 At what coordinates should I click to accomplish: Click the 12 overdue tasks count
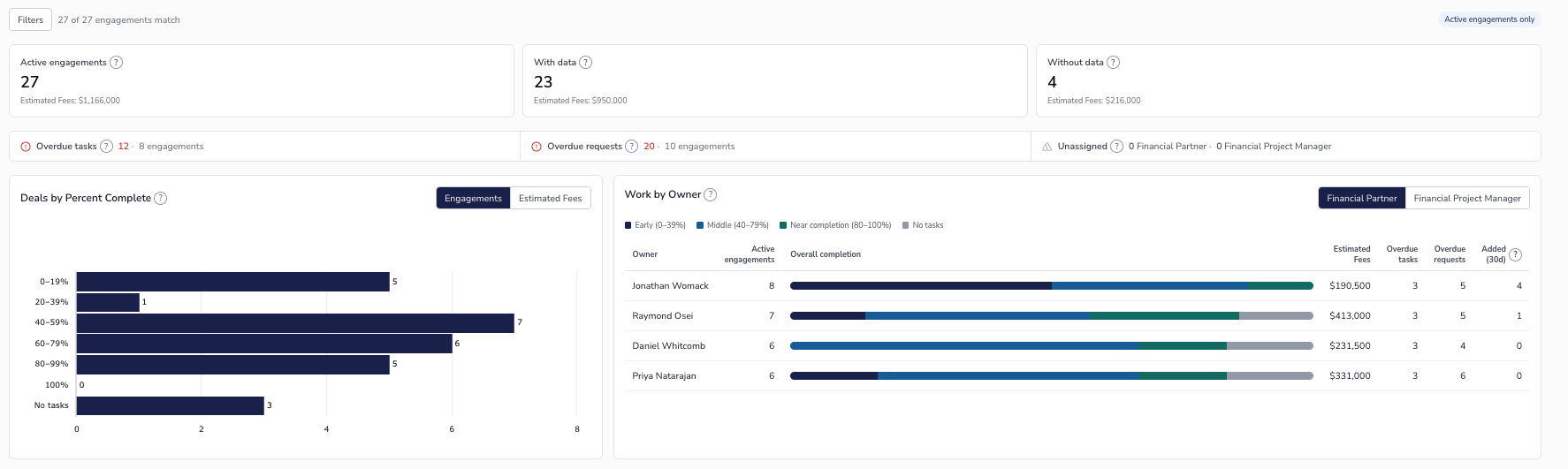(x=124, y=147)
